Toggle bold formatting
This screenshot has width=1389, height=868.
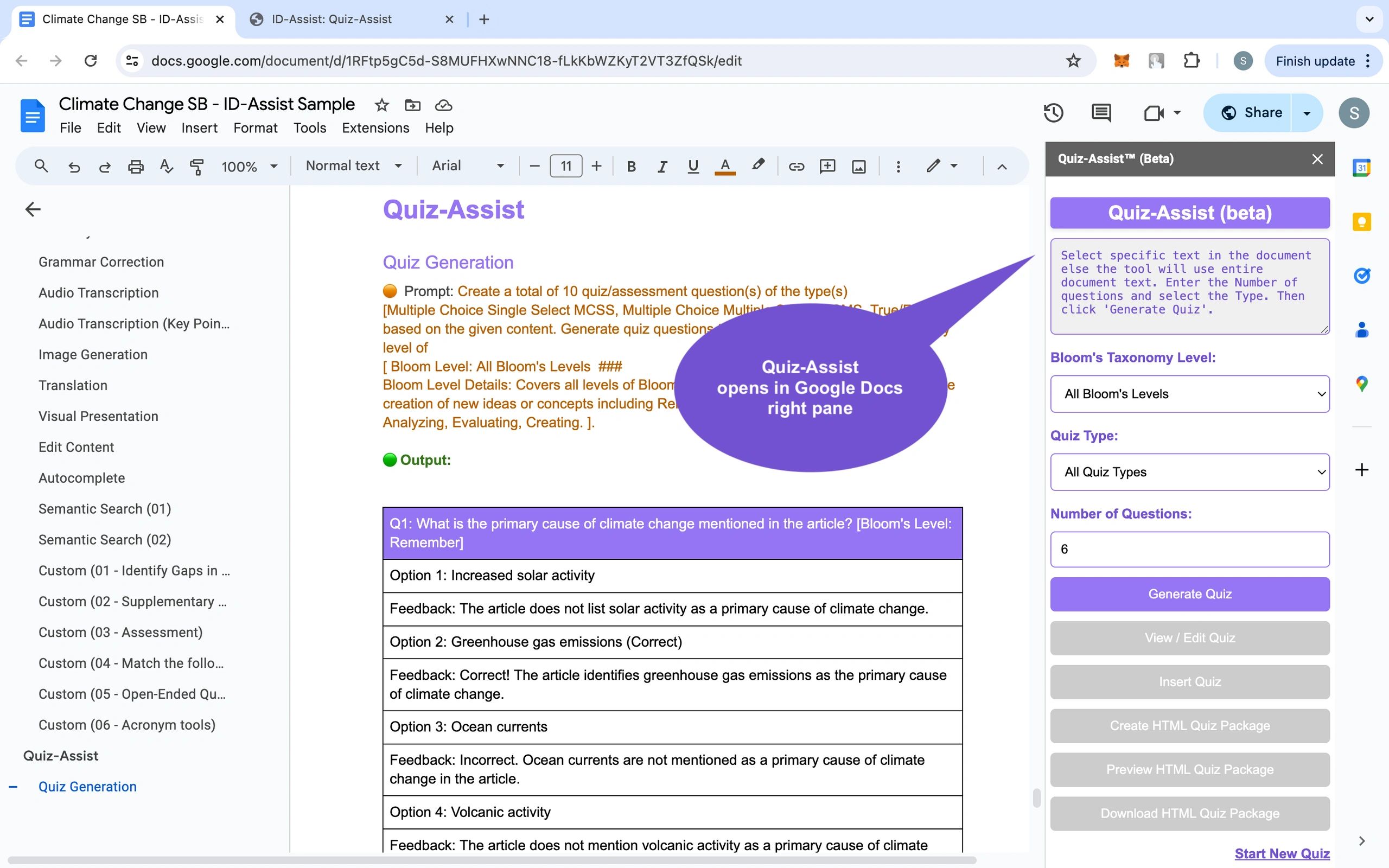click(632, 167)
